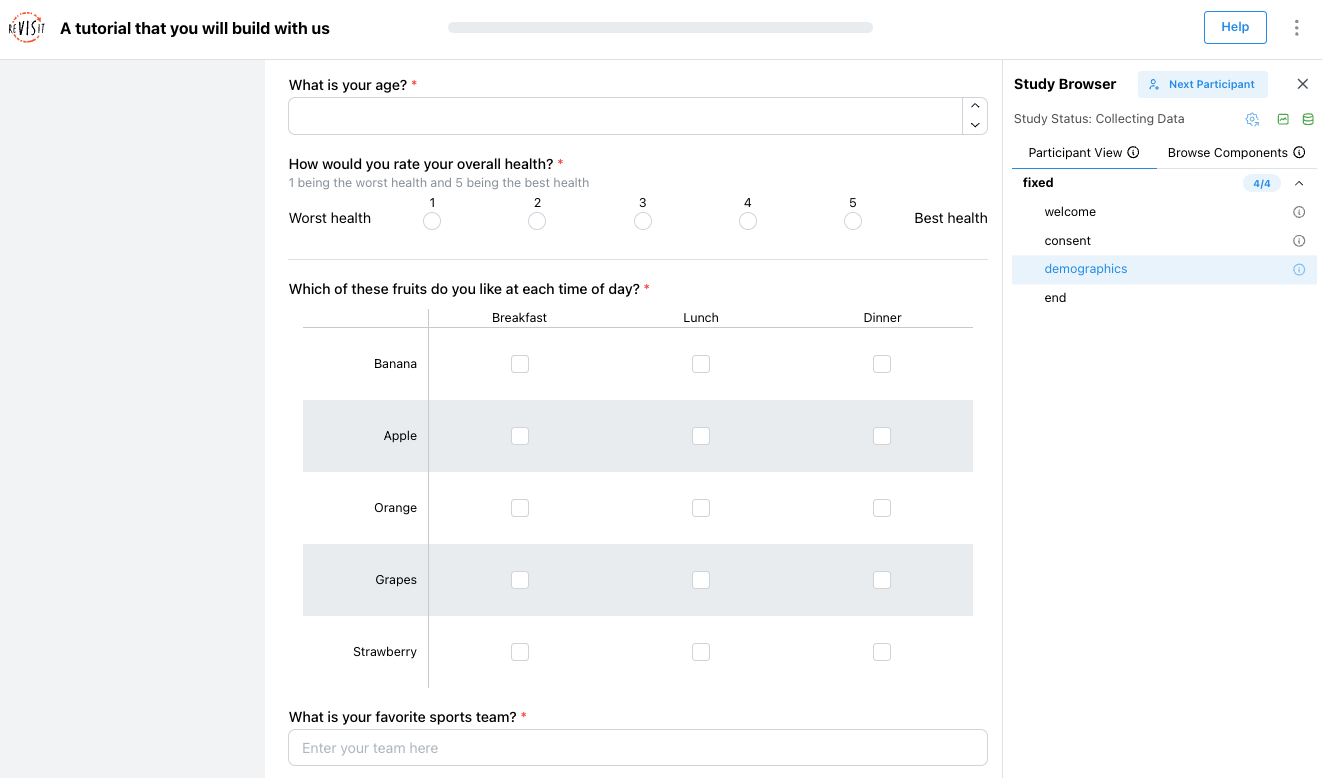
Task: Show info for Browse Components tab
Action: (x=1299, y=153)
